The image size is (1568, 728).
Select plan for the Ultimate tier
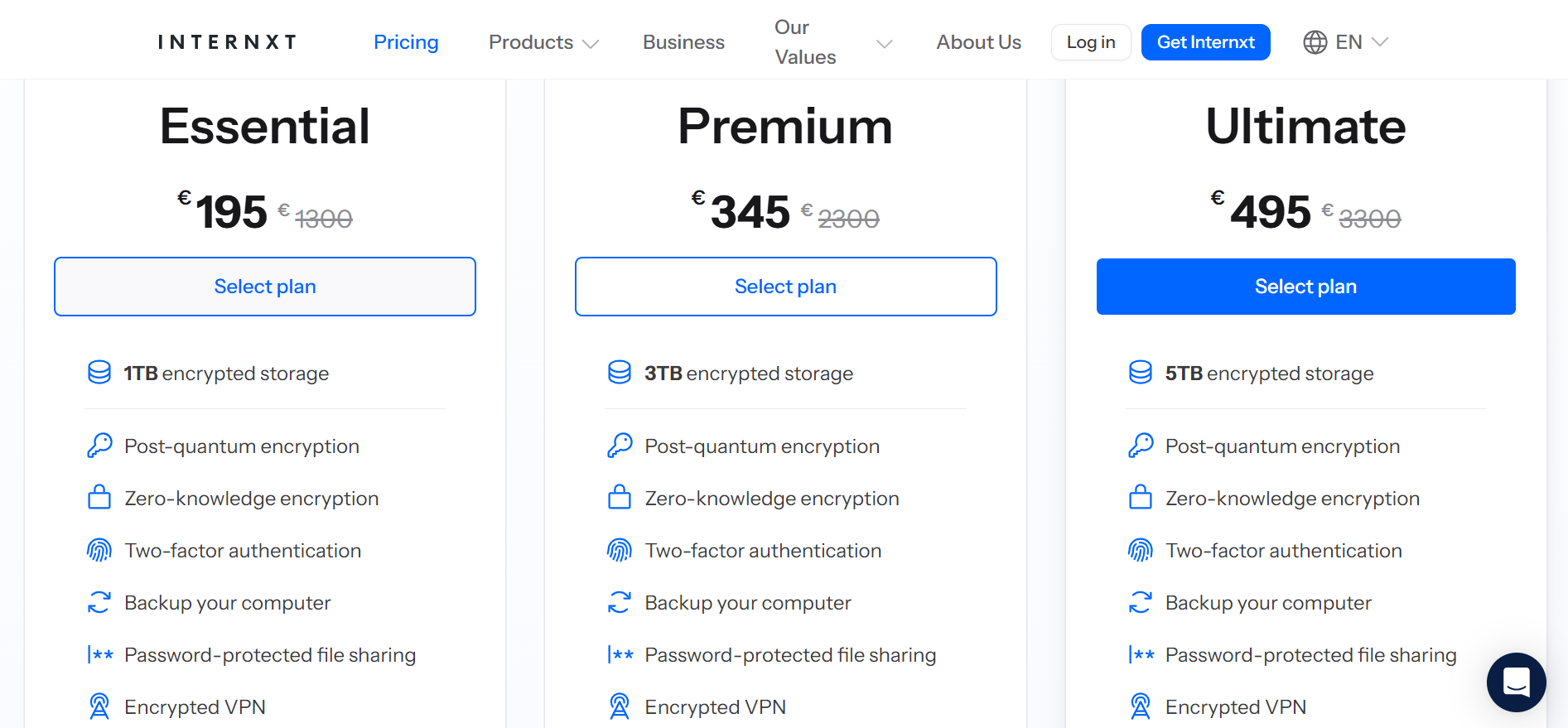1305,286
